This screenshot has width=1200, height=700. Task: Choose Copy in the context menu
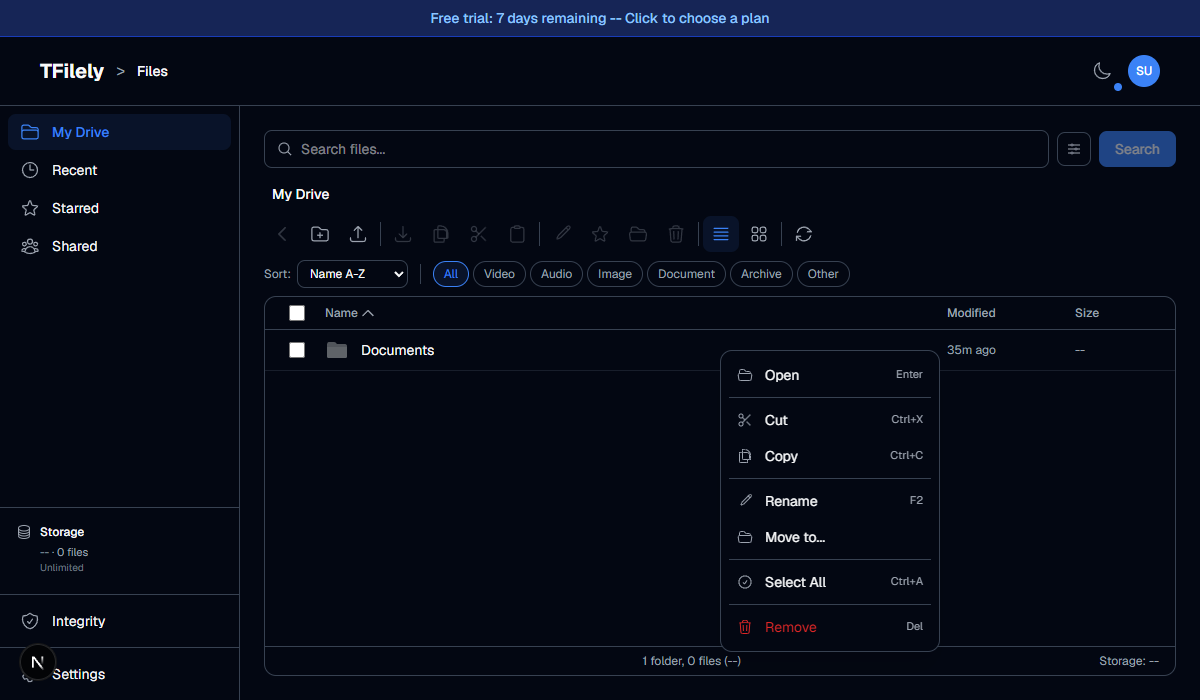[x=830, y=456]
